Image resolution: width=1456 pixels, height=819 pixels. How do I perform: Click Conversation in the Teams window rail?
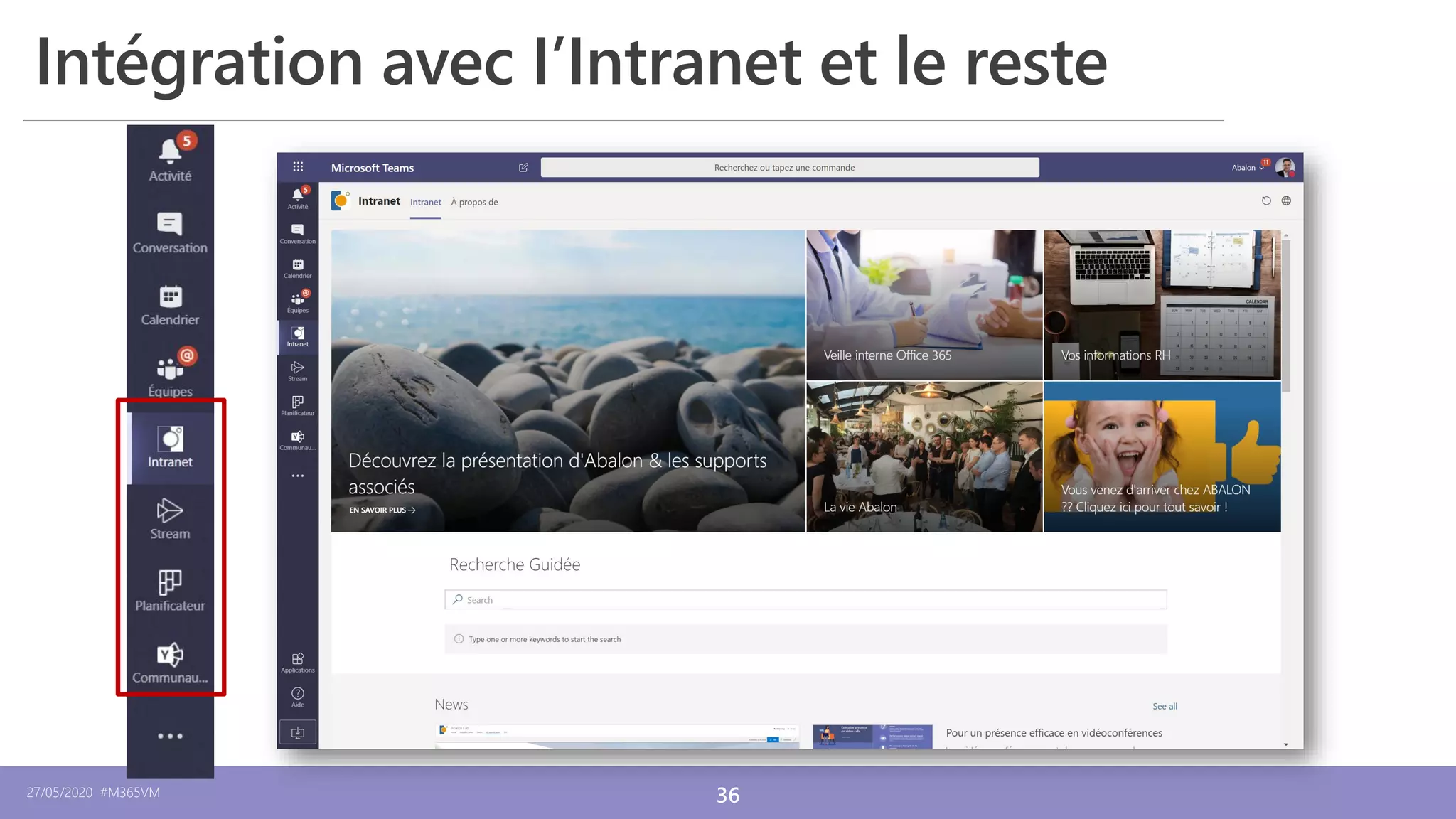tap(298, 234)
